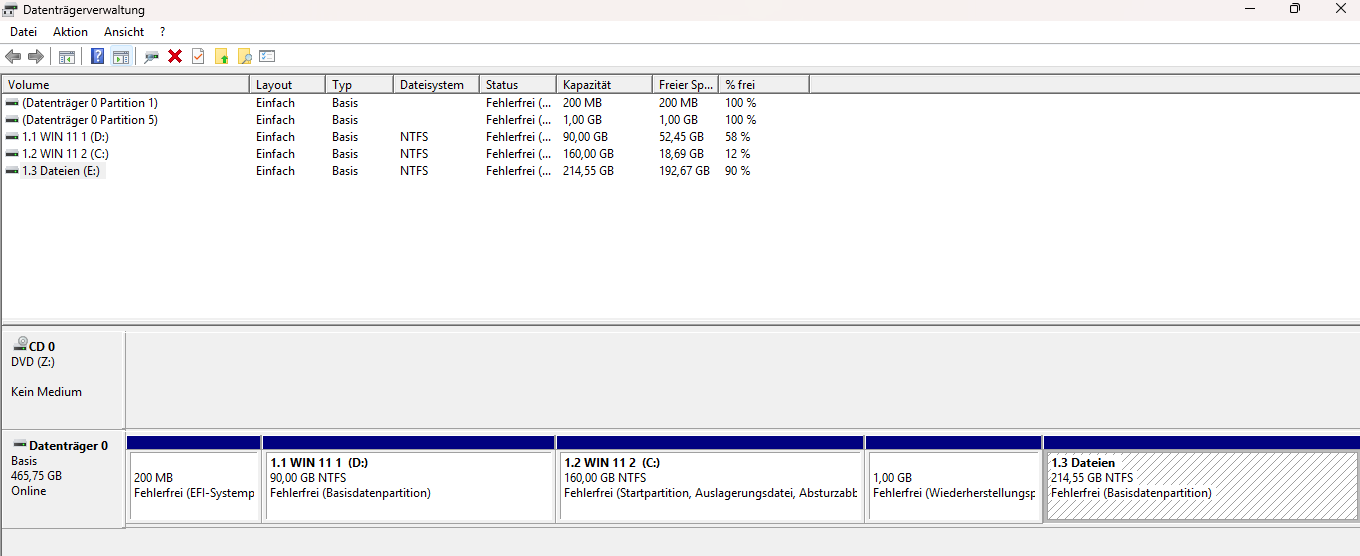Click the yellow sheet with magnifier icon
This screenshot has height=556, width=1360.
(x=244, y=56)
